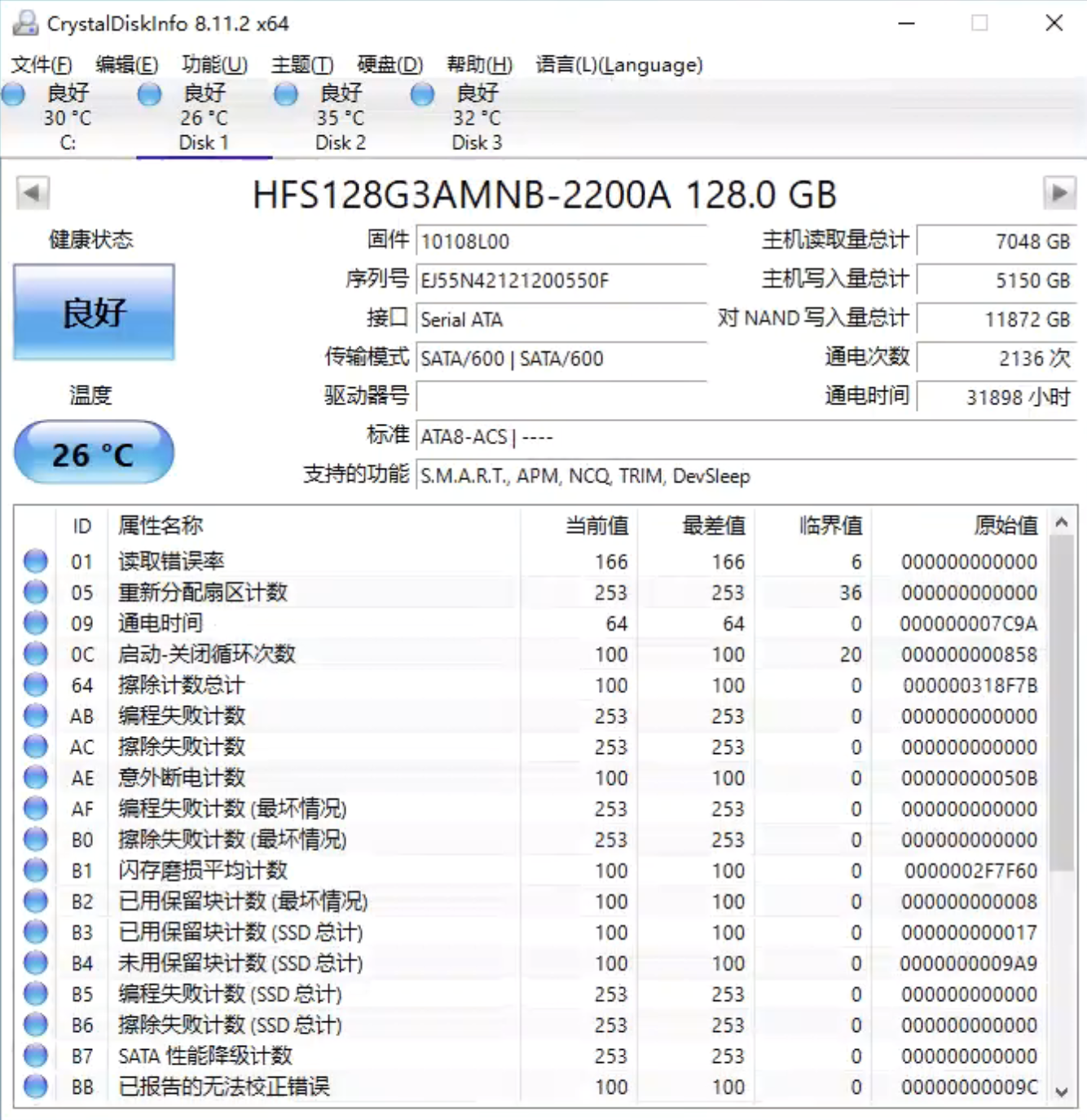Screen dimensions: 1087x1120
Task: Open the 功能(U) menu
Action: (x=214, y=64)
